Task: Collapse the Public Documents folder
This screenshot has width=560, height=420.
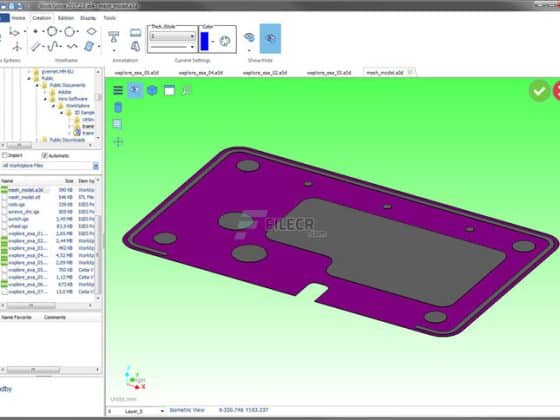Action: pos(37,85)
